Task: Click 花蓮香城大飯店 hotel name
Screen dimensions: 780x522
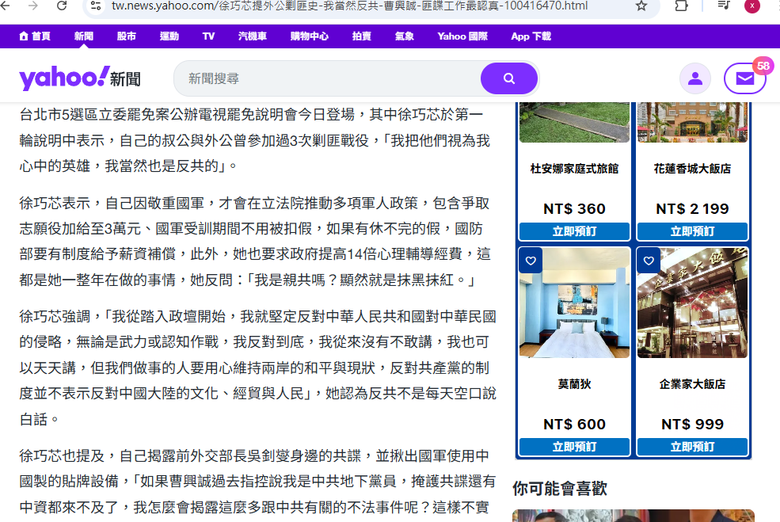Action: 692,169
